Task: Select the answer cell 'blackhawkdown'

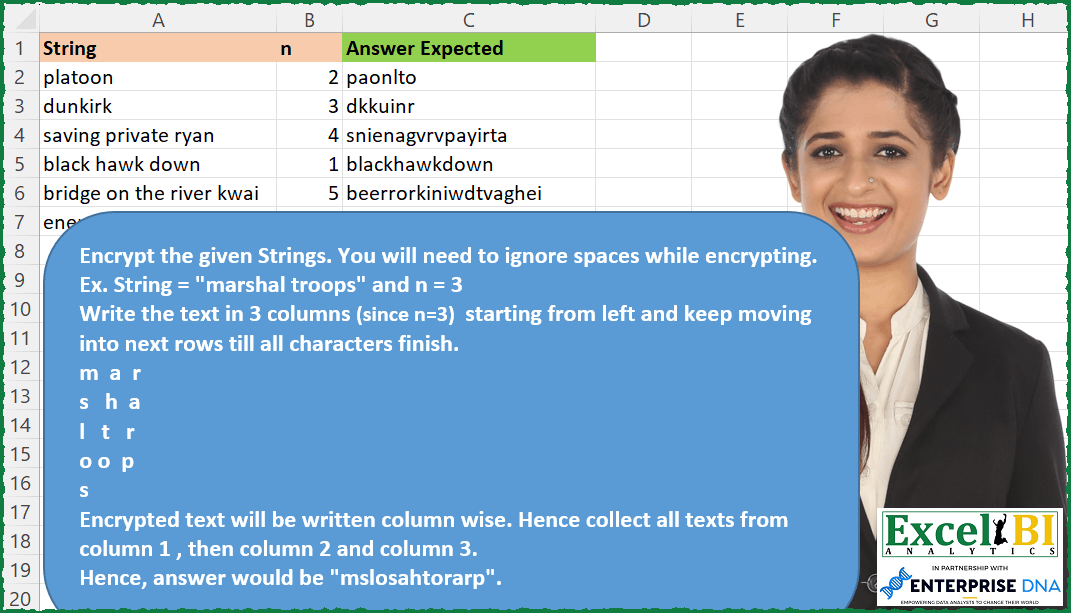Action: (x=469, y=164)
